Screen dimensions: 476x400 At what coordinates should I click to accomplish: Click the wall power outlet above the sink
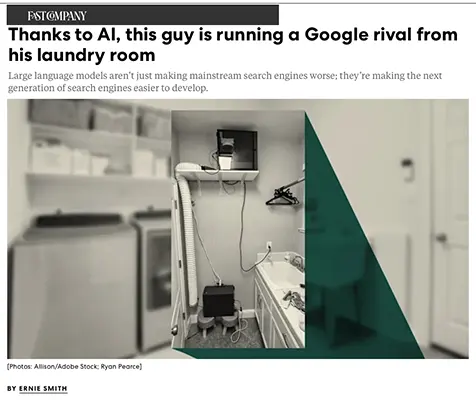[269, 246]
